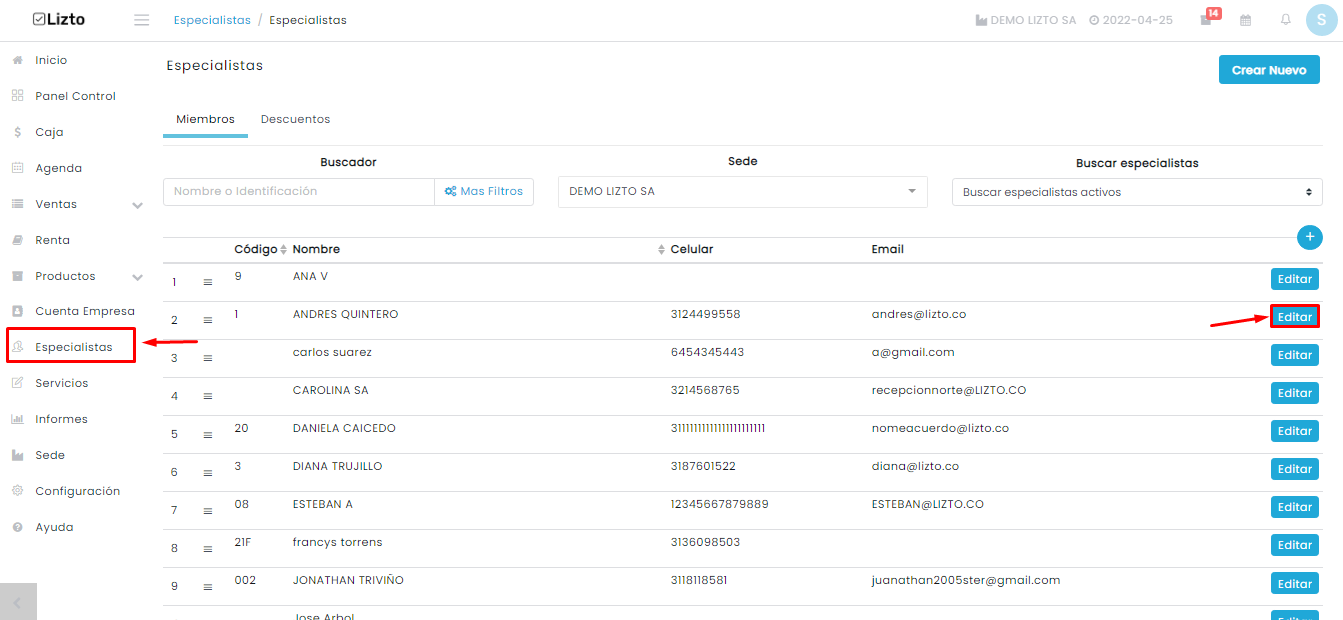Viewport: 1343px width, 620px height.
Task: Click the Caja dollar icon in sidebar
Action: (x=18, y=132)
